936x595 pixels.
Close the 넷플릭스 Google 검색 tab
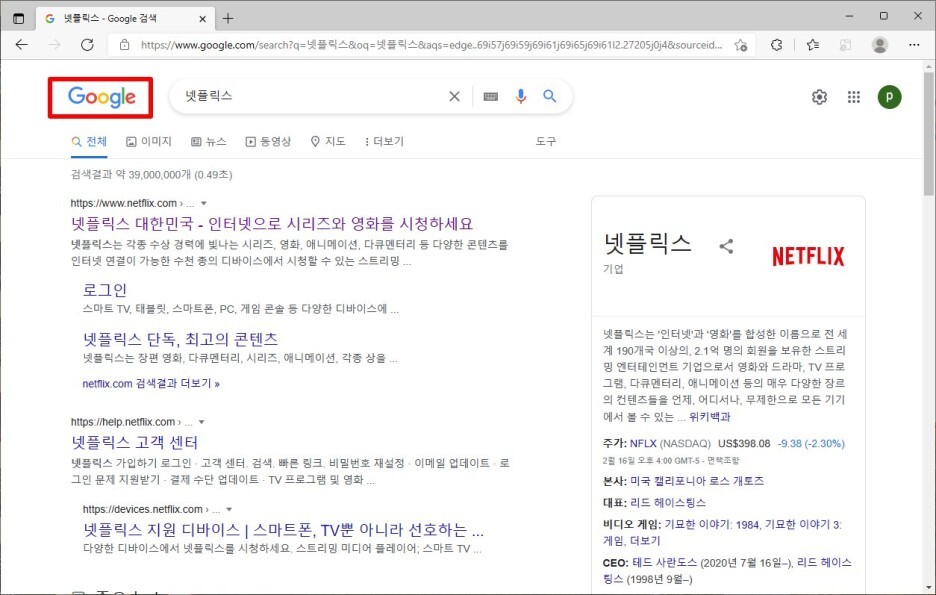click(x=202, y=19)
